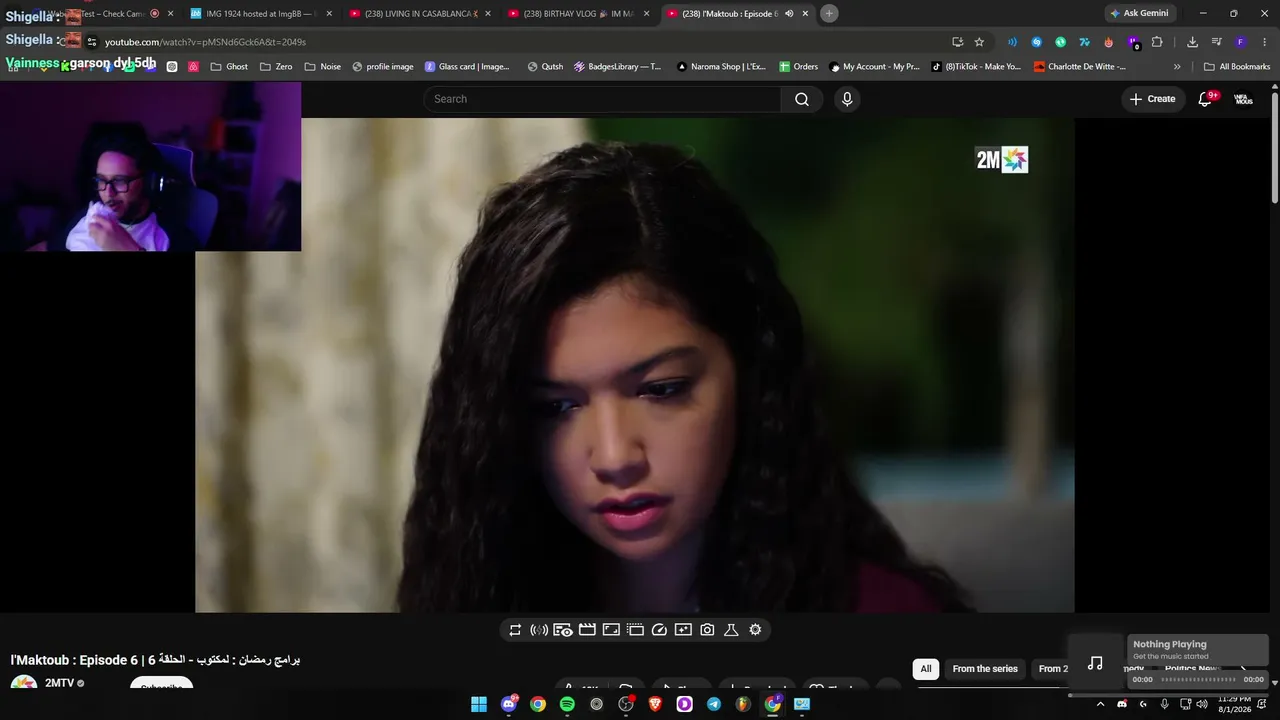Click the site information icon in address bar

tap(91, 42)
